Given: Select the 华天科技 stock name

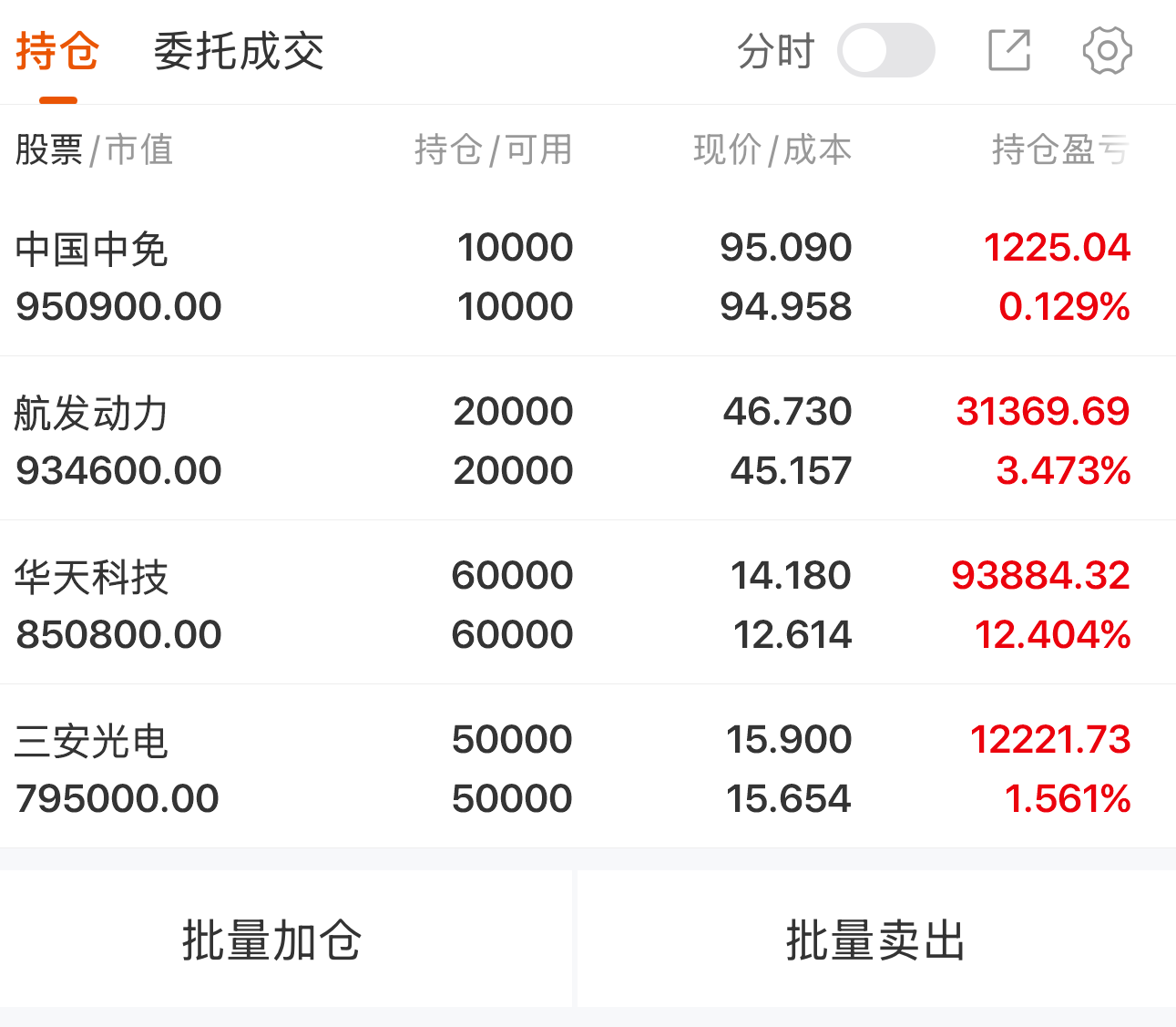Looking at the screenshot, I should 92,577.
